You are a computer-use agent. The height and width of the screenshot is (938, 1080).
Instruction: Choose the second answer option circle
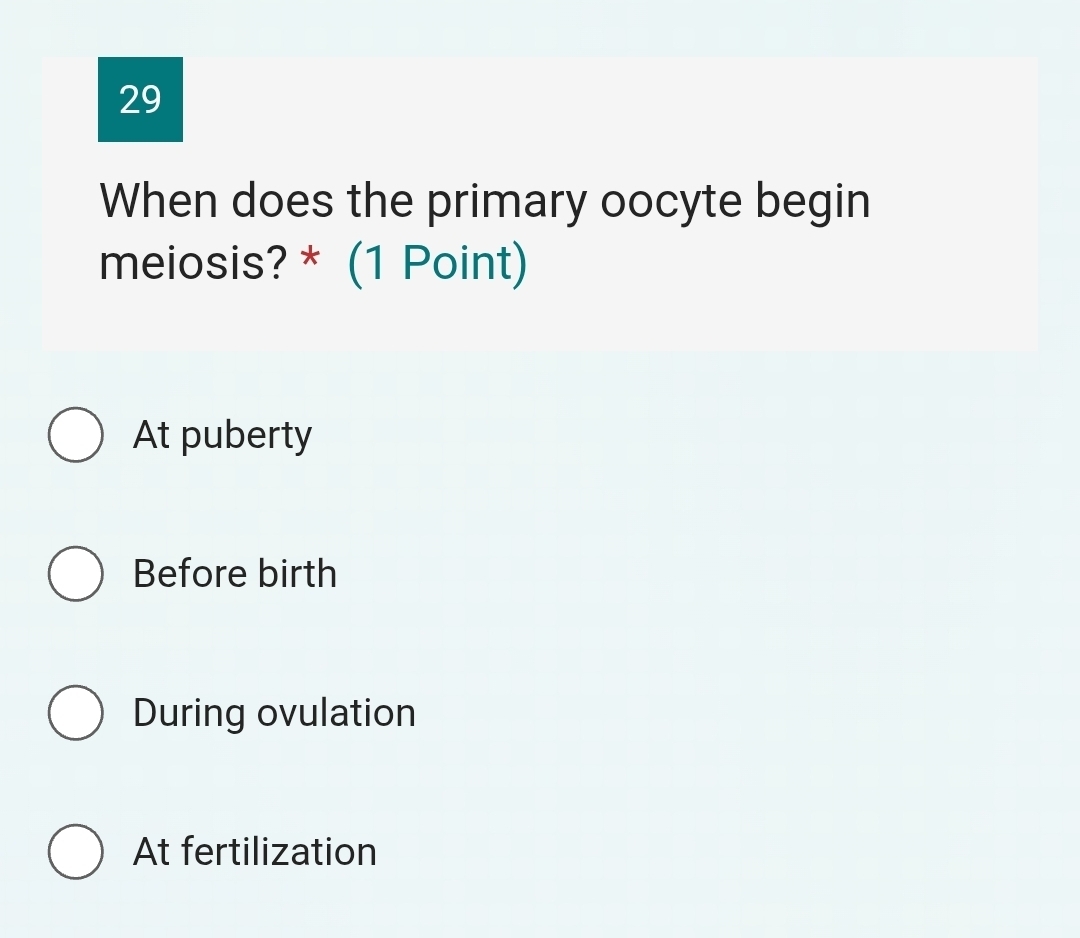(75, 574)
